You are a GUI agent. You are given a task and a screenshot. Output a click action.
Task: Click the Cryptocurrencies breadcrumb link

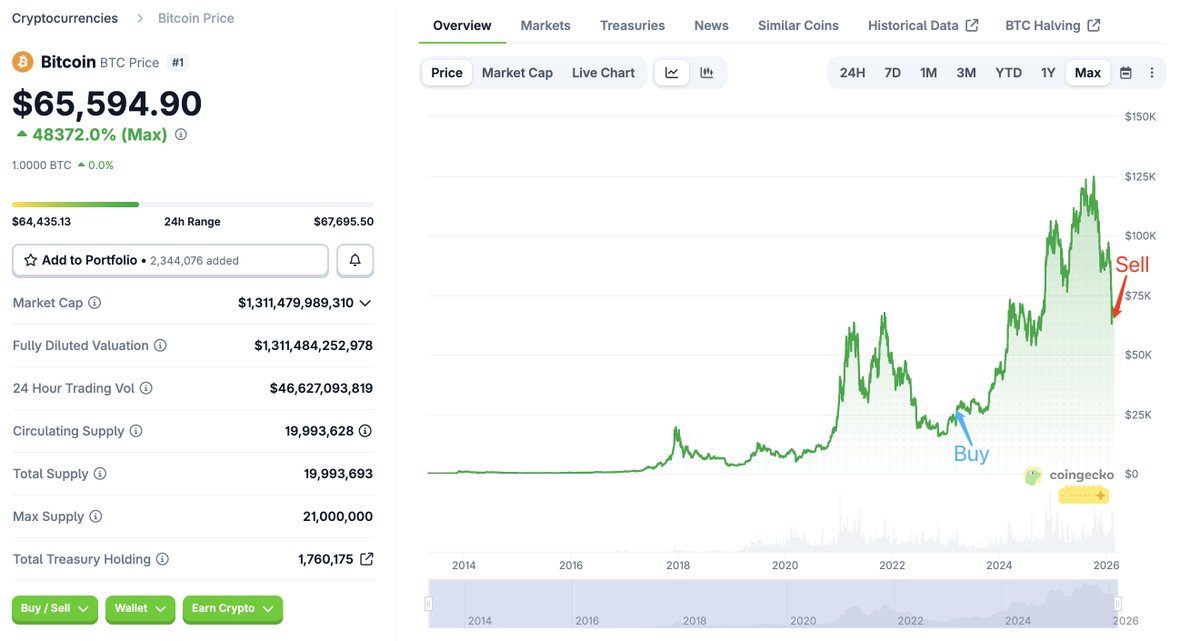(x=64, y=18)
